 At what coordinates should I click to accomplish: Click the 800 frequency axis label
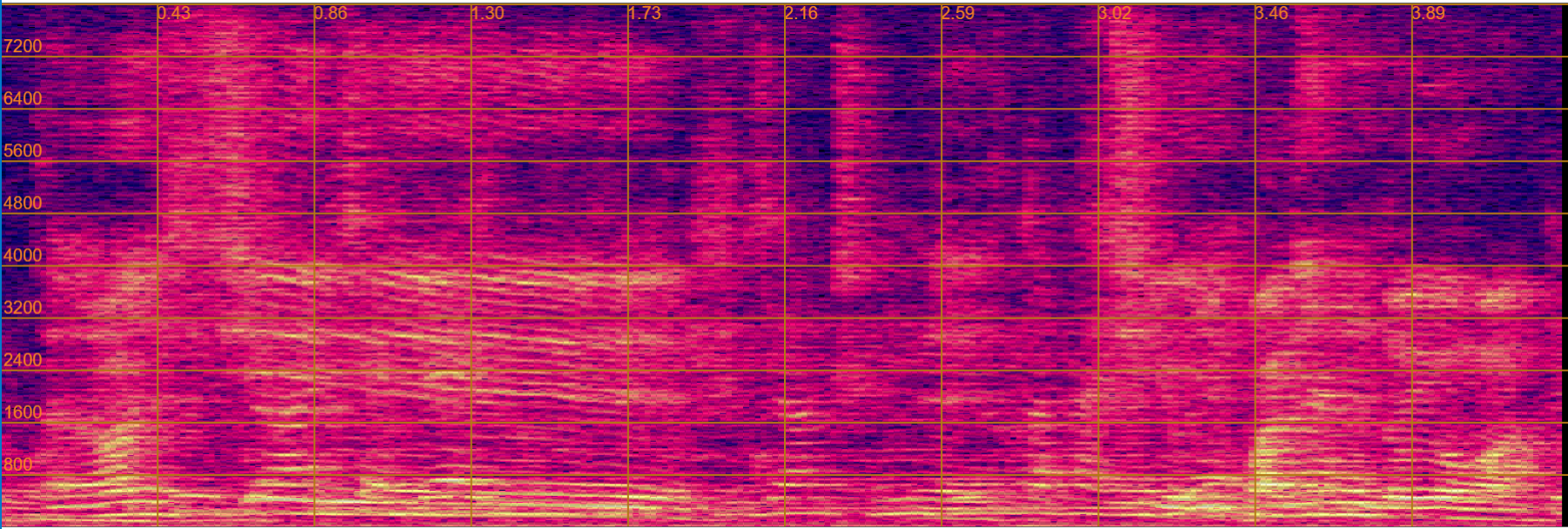point(18,464)
